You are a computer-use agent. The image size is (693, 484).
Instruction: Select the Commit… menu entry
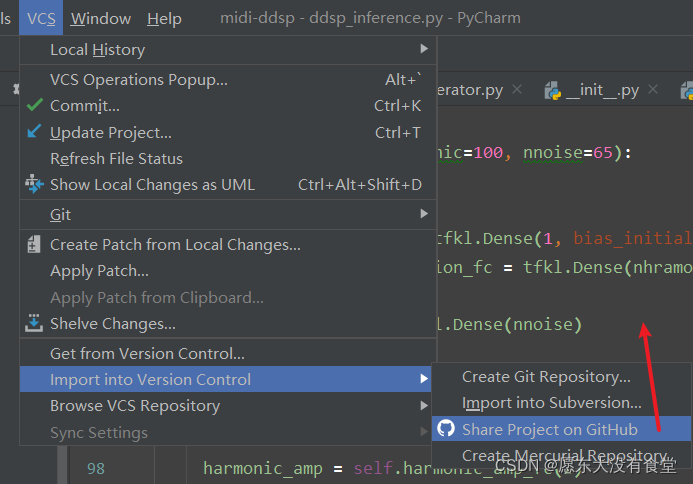click(x=228, y=106)
